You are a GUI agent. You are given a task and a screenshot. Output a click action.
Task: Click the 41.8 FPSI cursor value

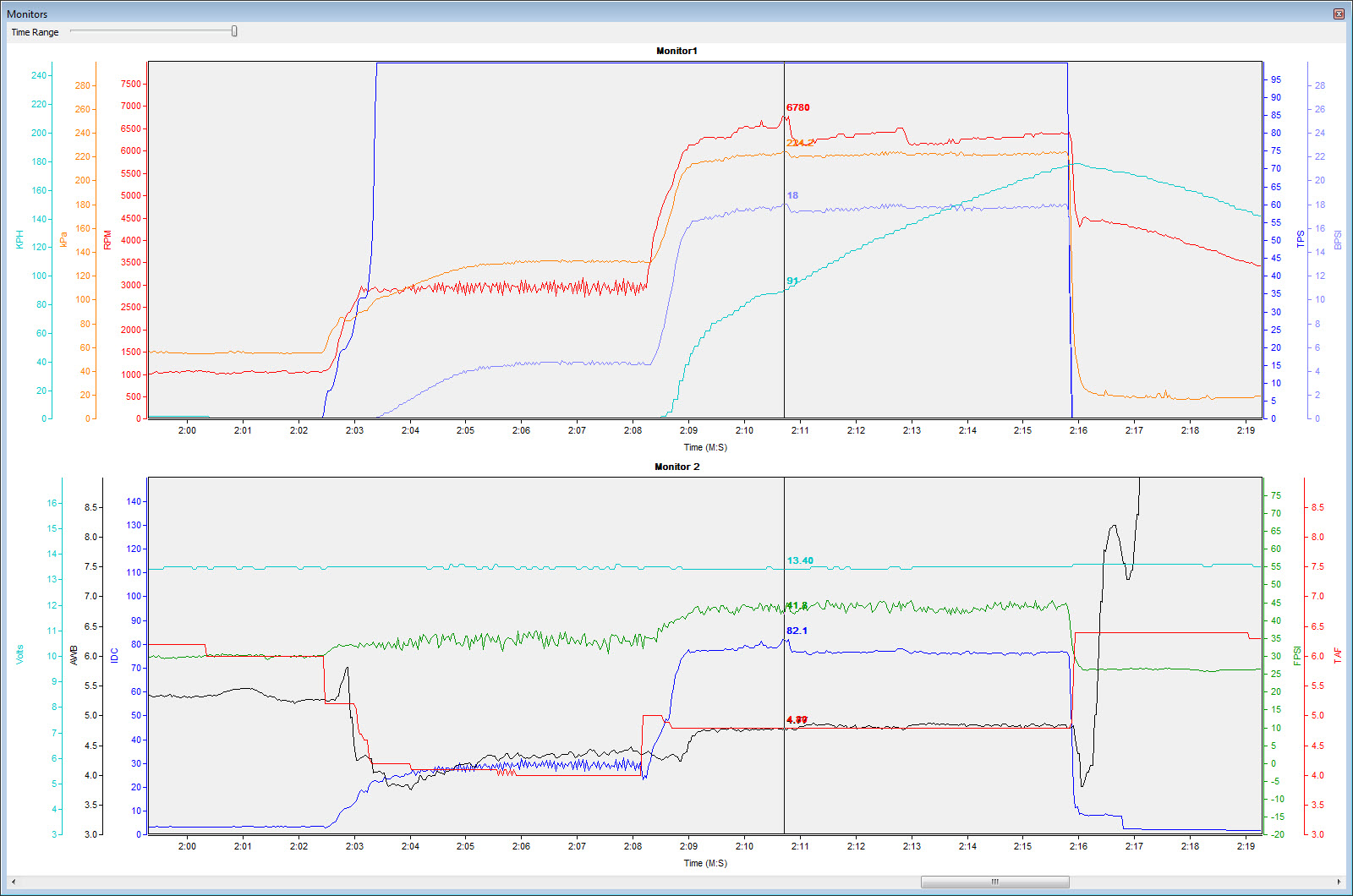click(x=797, y=605)
